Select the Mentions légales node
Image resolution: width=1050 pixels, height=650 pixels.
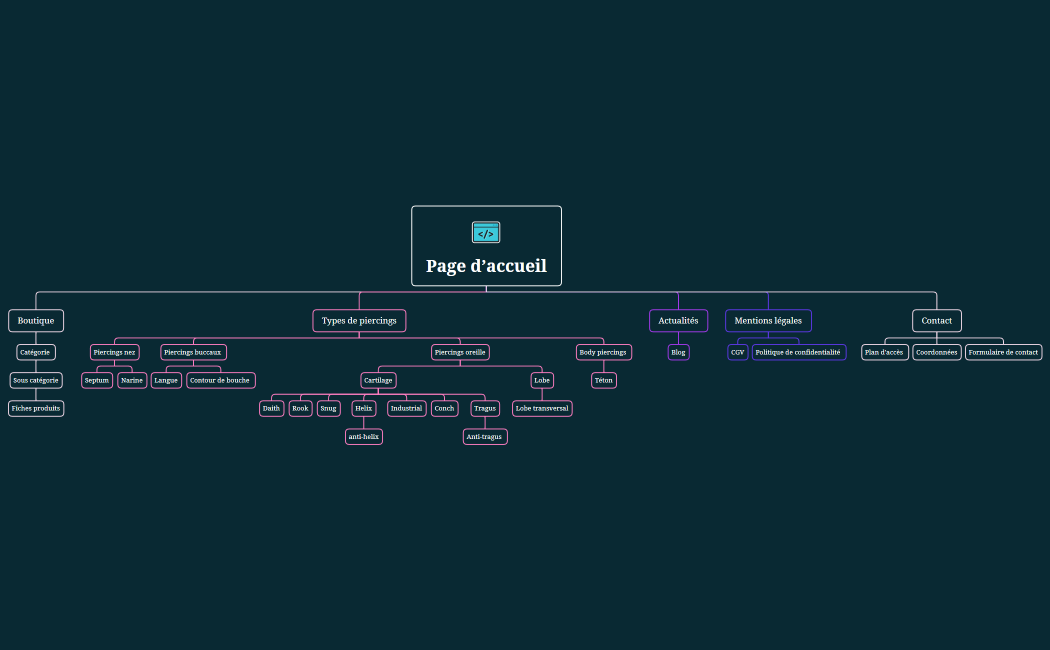(768, 321)
